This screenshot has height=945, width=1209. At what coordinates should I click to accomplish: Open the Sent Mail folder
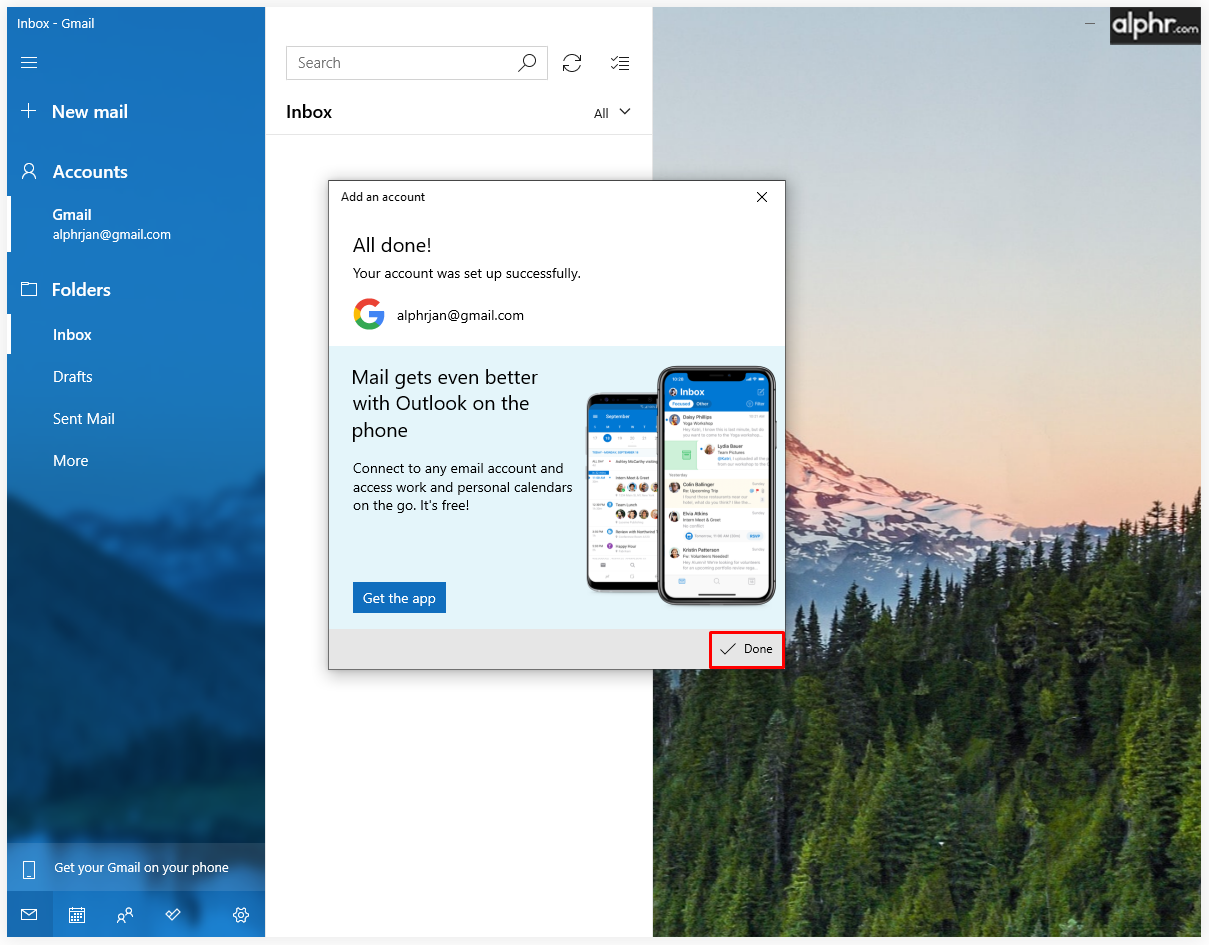click(83, 419)
